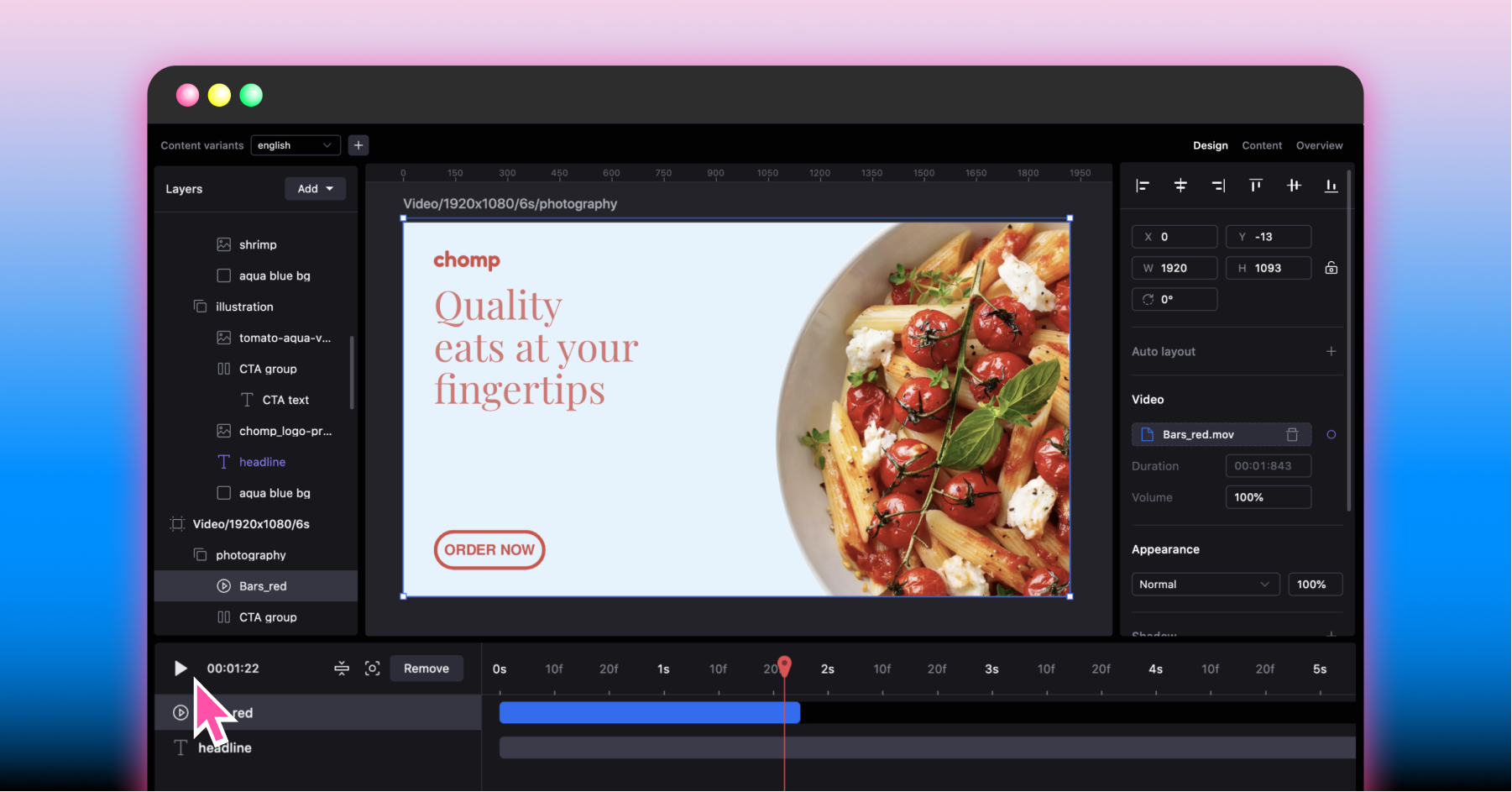Click Video/1920x1080/6s frame icon
Viewport: 1512px width, 792px height.
(x=177, y=524)
